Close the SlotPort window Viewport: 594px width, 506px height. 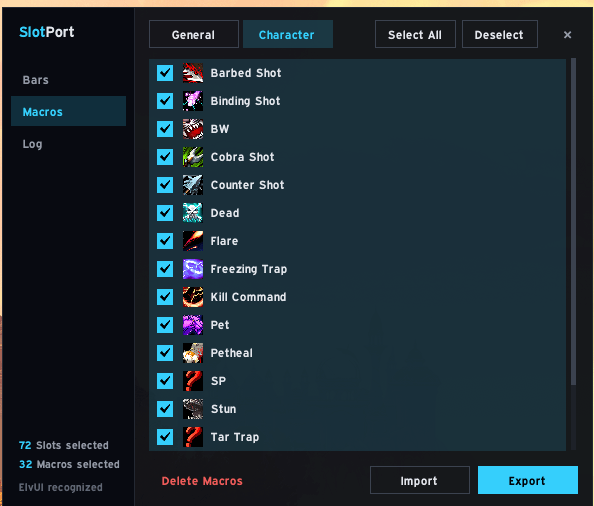coord(567,35)
